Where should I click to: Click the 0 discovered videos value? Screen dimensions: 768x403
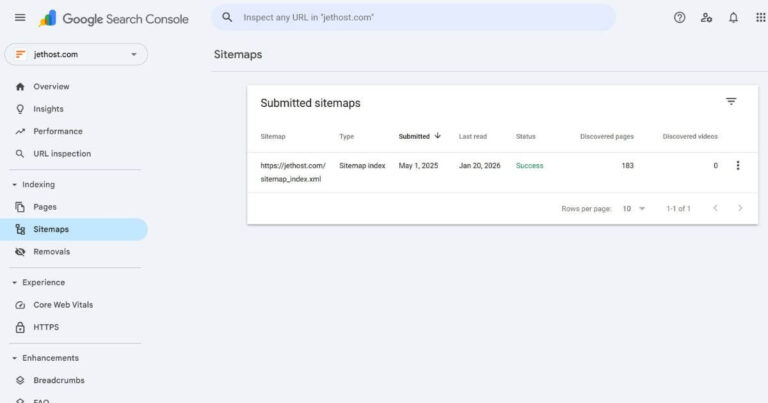[x=716, y=166]
